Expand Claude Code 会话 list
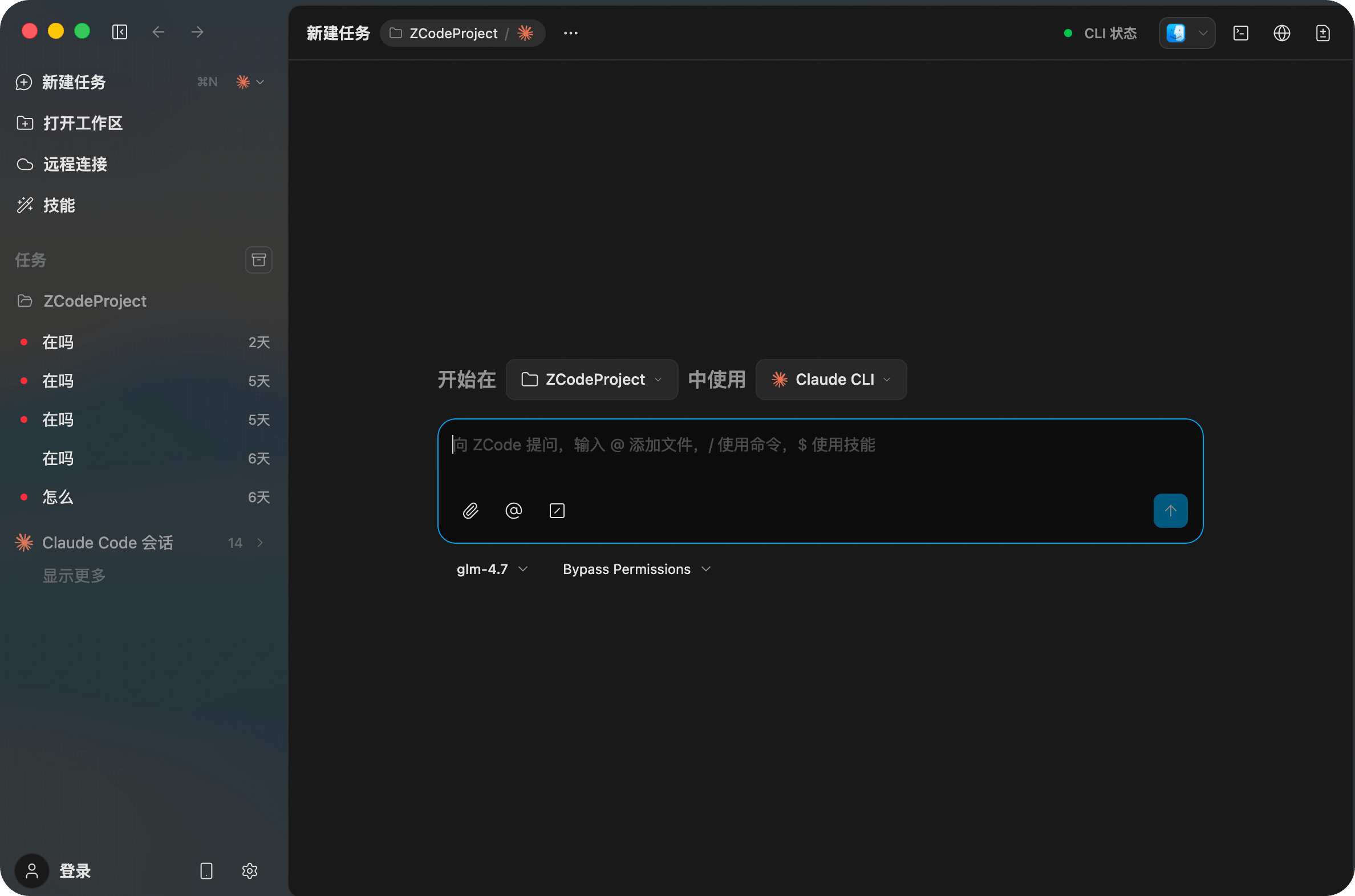 coord(260,543)
